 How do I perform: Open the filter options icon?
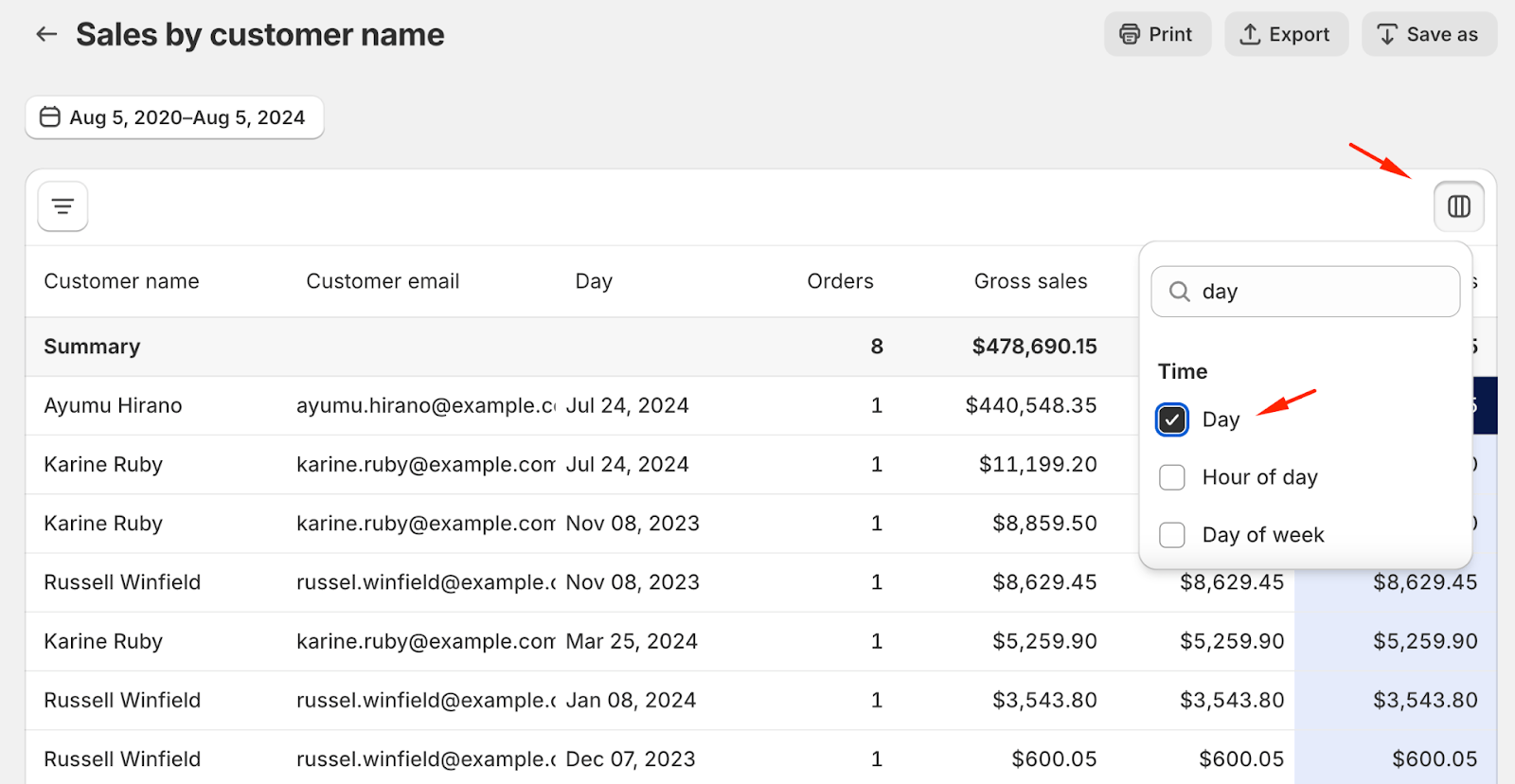coord(62,206)
